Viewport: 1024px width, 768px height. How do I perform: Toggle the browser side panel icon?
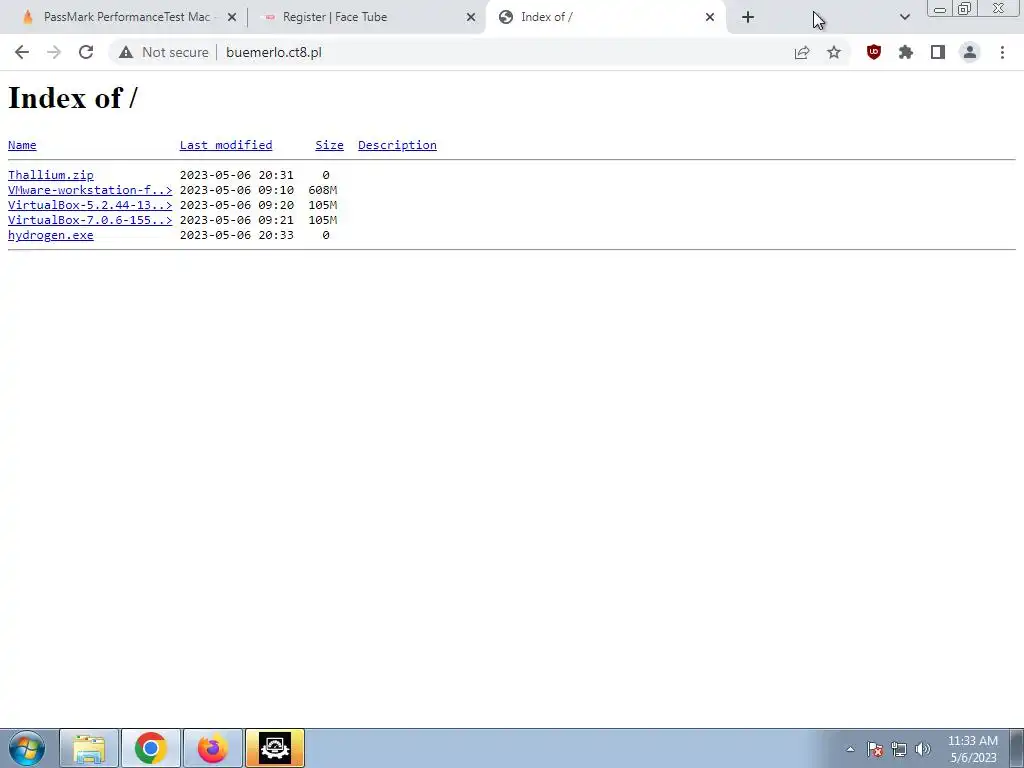(x=938, y=52)
